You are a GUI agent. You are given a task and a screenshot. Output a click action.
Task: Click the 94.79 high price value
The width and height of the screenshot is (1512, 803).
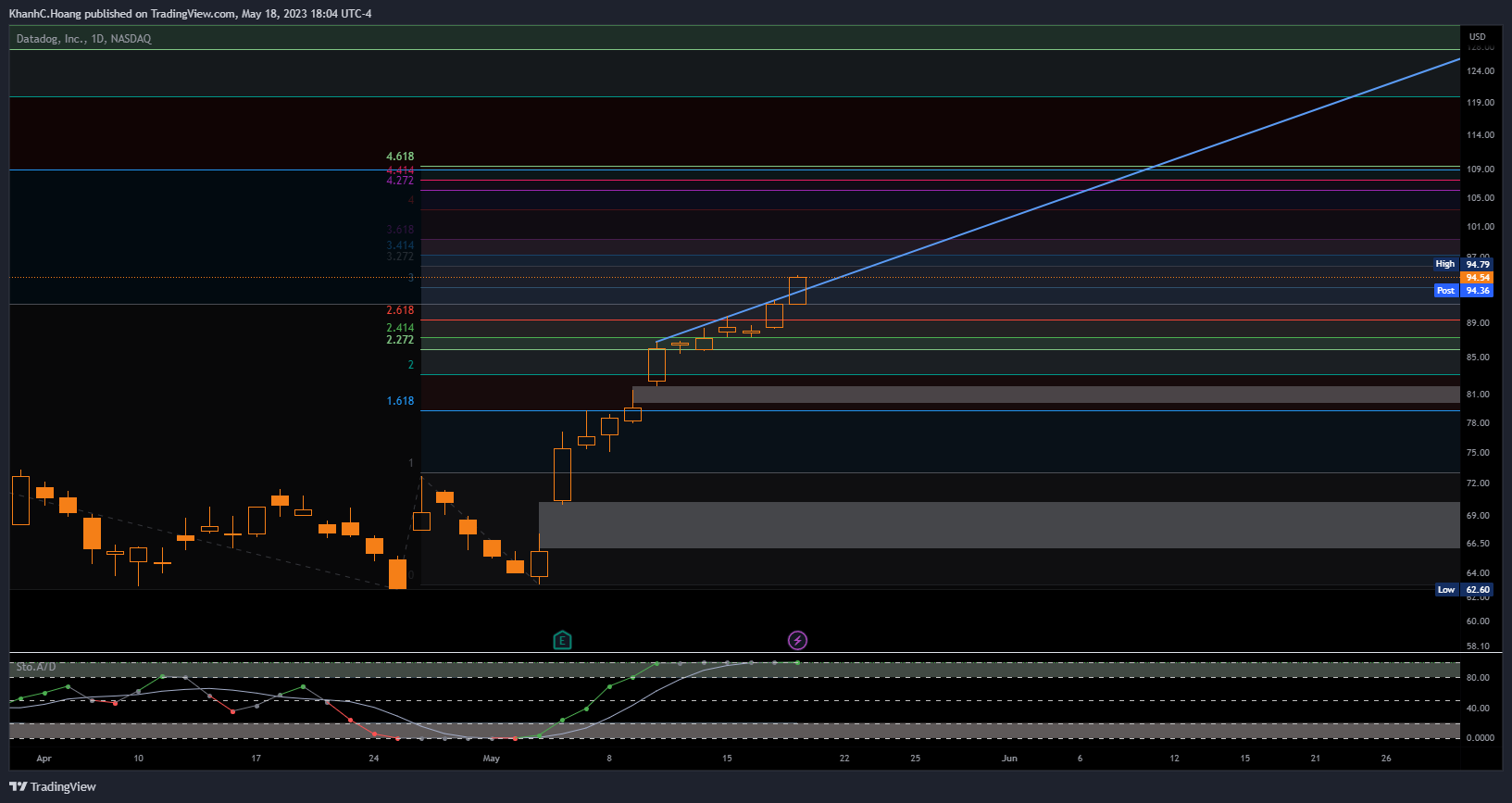(x=1478, y=264)
